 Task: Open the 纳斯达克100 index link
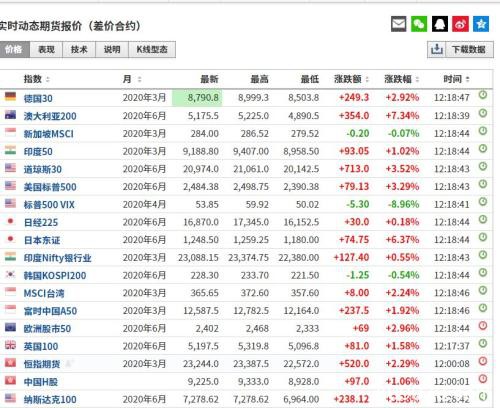[x=50, y=399]
